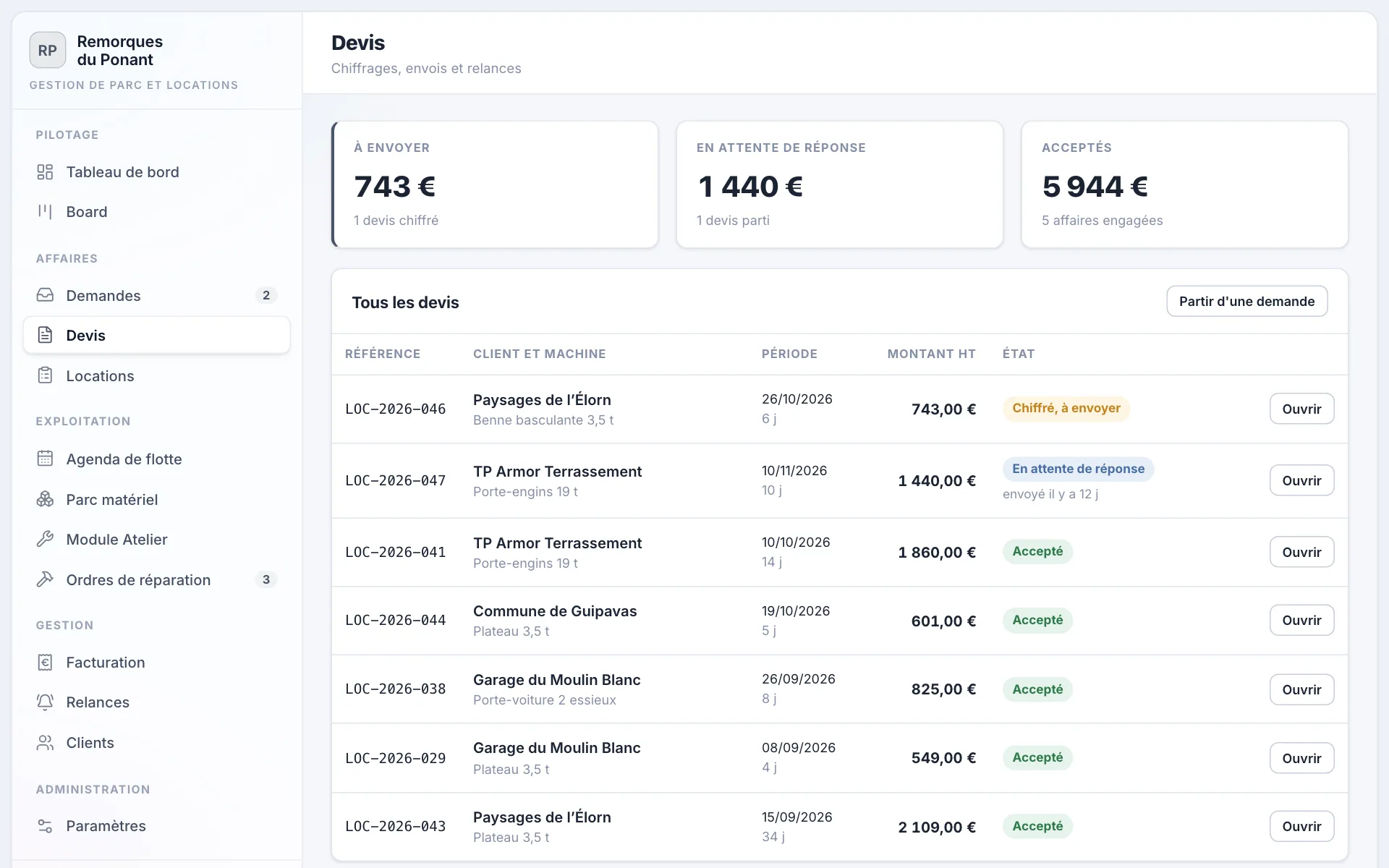This screenshot has width=1389, height=868.
Task: Click the Module Atelier wrench icon
Action: (x=45, y=539)
